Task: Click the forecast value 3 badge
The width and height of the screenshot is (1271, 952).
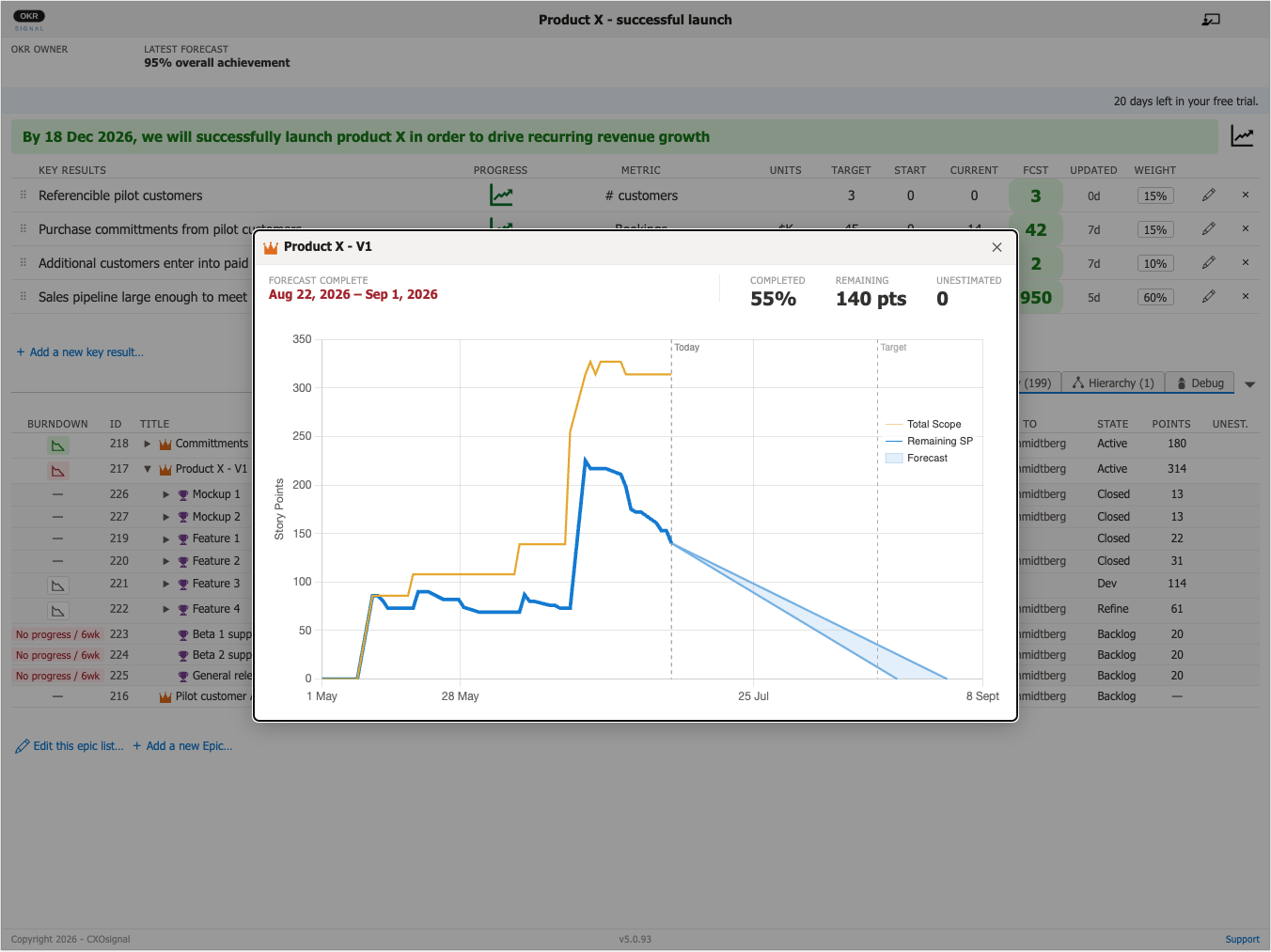Action: coord(1036,195)
